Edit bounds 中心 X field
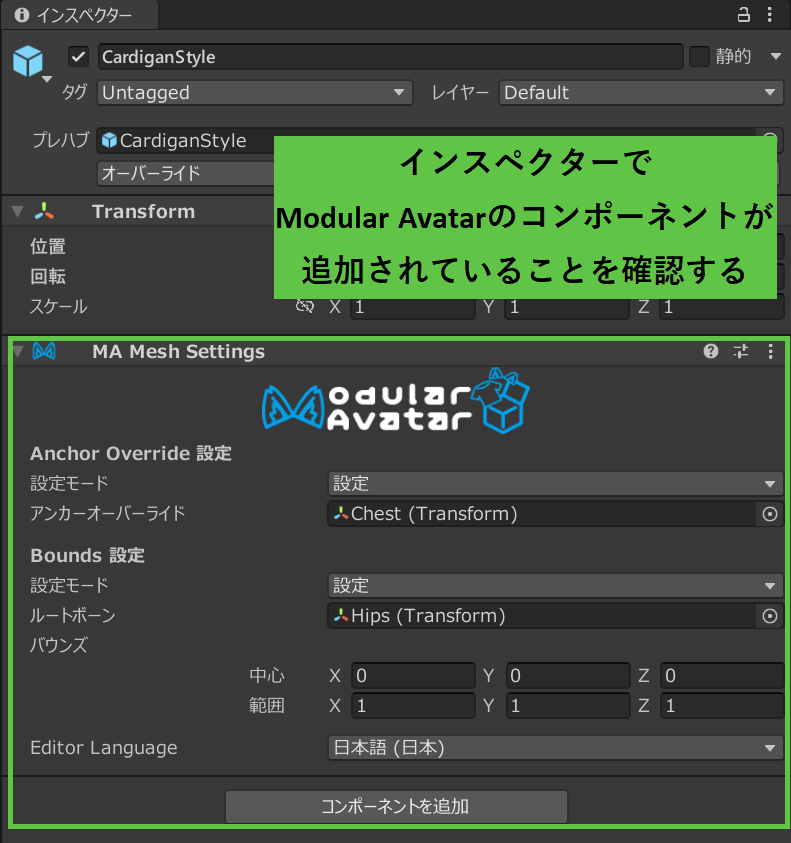Screen dimensions: 791x843 413,675
